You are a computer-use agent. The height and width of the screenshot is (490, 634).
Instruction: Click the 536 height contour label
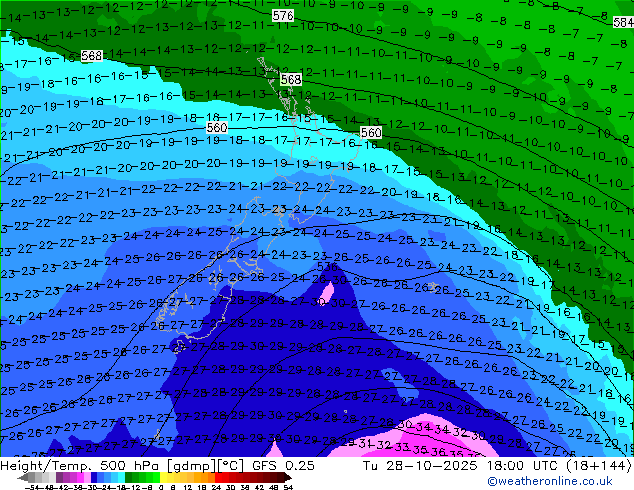click(327, 267)
